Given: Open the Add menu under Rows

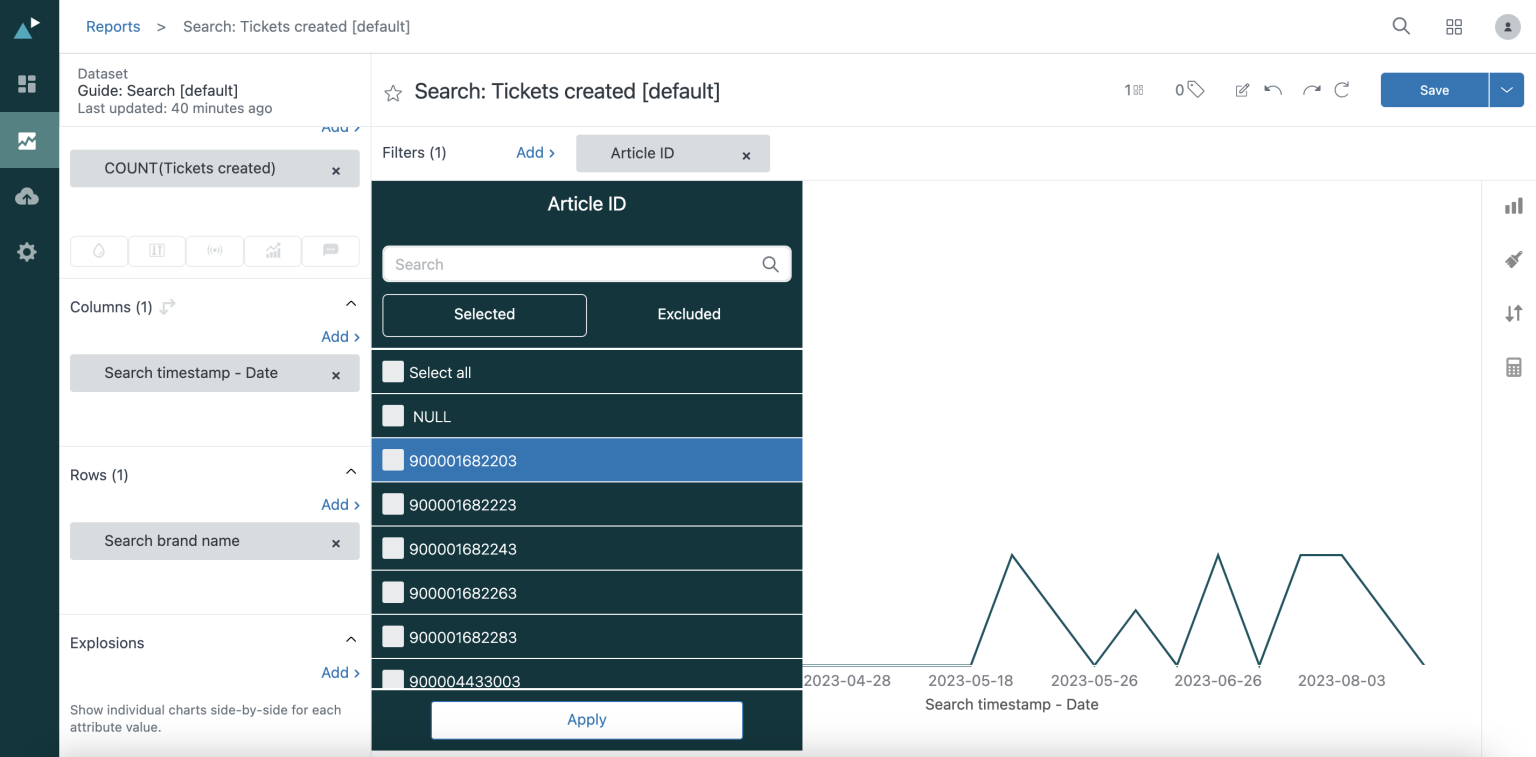Looking at the screenshot, I should 340,505.
